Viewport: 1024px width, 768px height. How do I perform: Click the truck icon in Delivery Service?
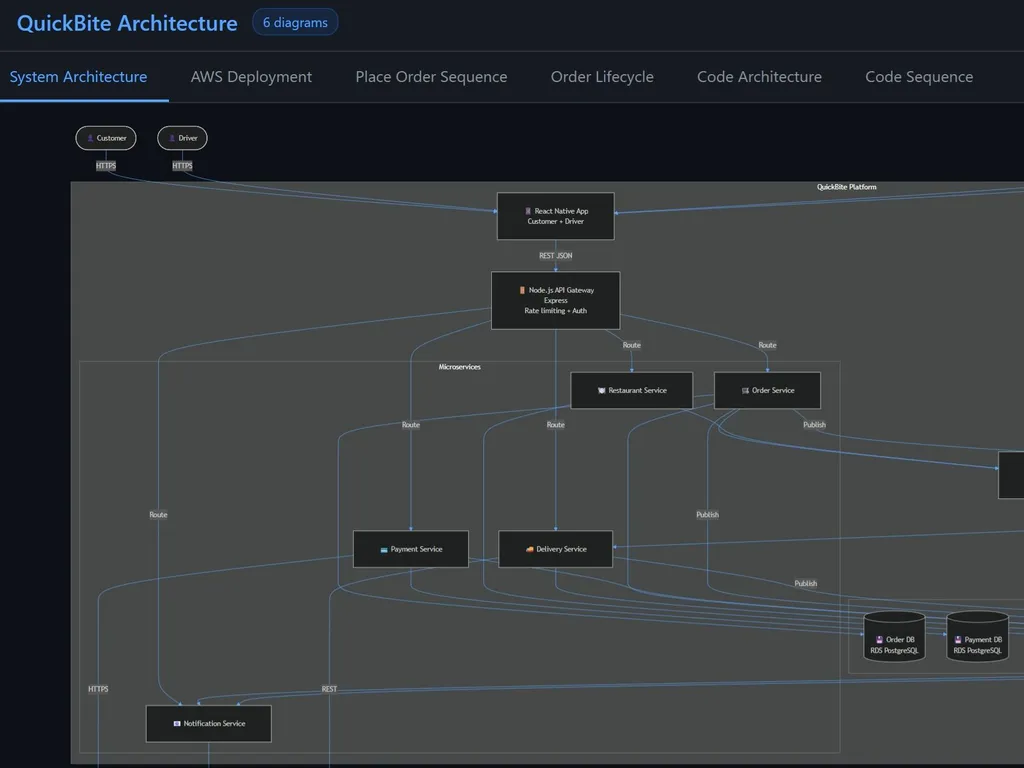530,550
